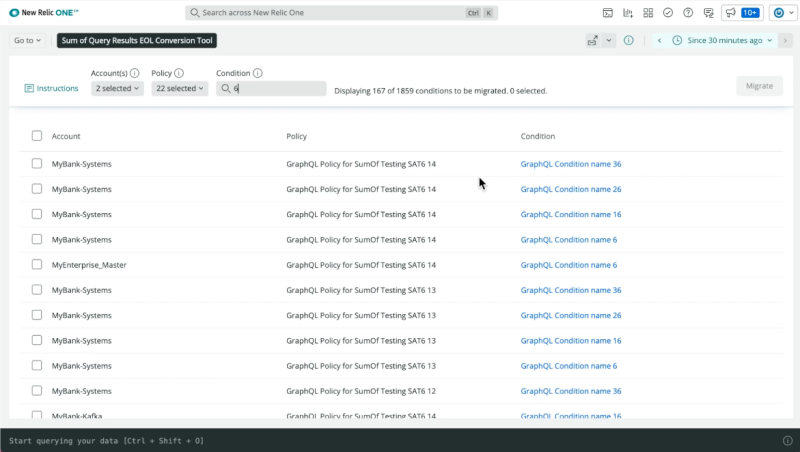Click the global search across New Relic One box
This screenshot has height=452, width=800.
coord(341,13)
